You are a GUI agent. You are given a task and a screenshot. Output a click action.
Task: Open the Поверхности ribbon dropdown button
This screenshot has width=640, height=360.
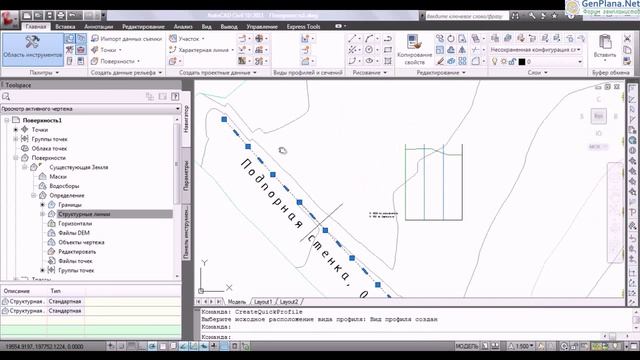tap(116, 61)
